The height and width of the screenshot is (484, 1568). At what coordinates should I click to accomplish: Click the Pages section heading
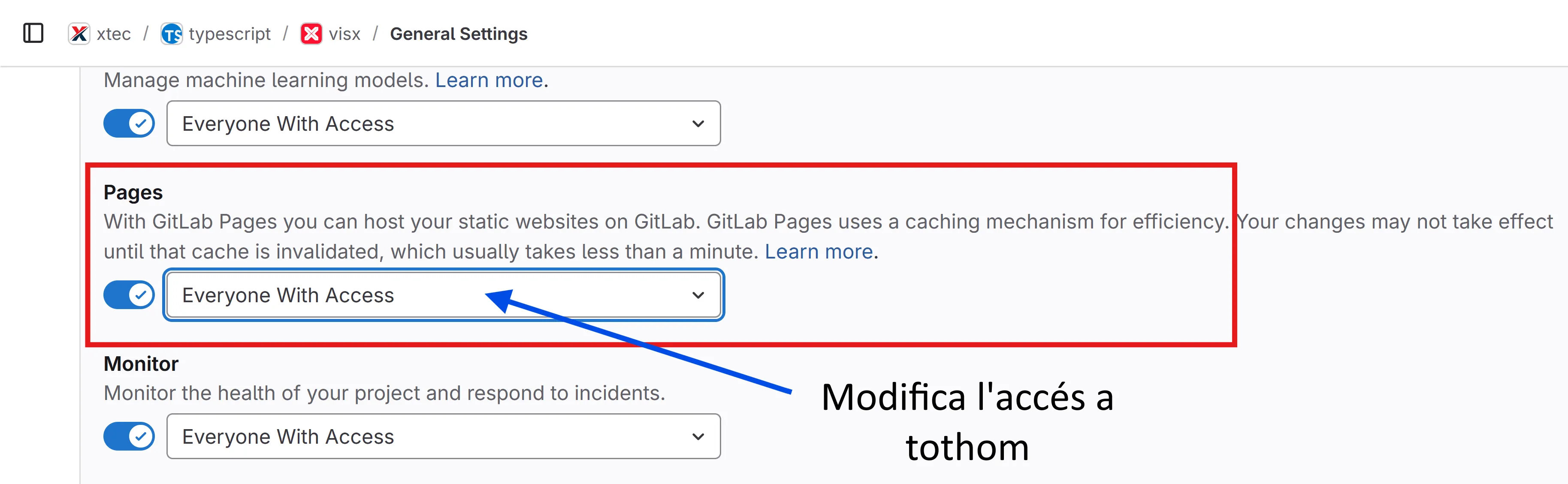click(x=133, y=193)
